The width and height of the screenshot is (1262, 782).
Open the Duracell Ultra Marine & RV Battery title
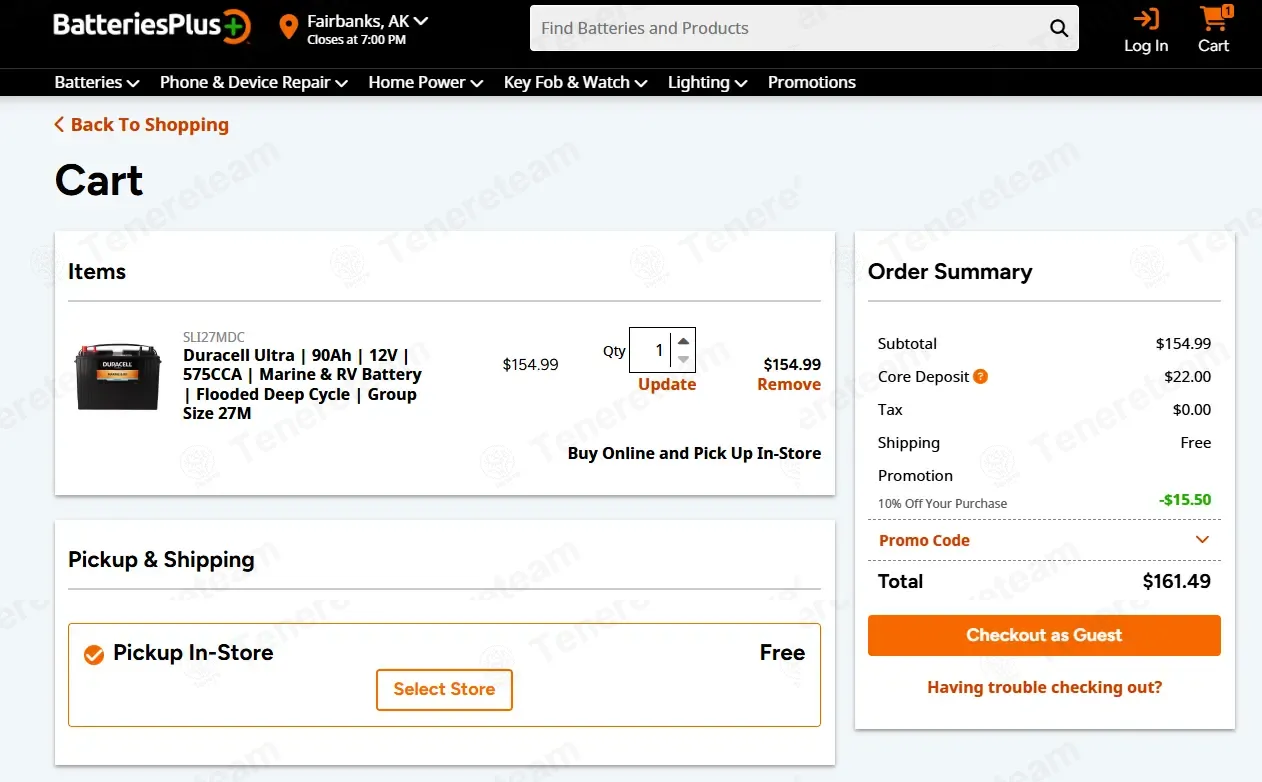[x=302, y=384]
